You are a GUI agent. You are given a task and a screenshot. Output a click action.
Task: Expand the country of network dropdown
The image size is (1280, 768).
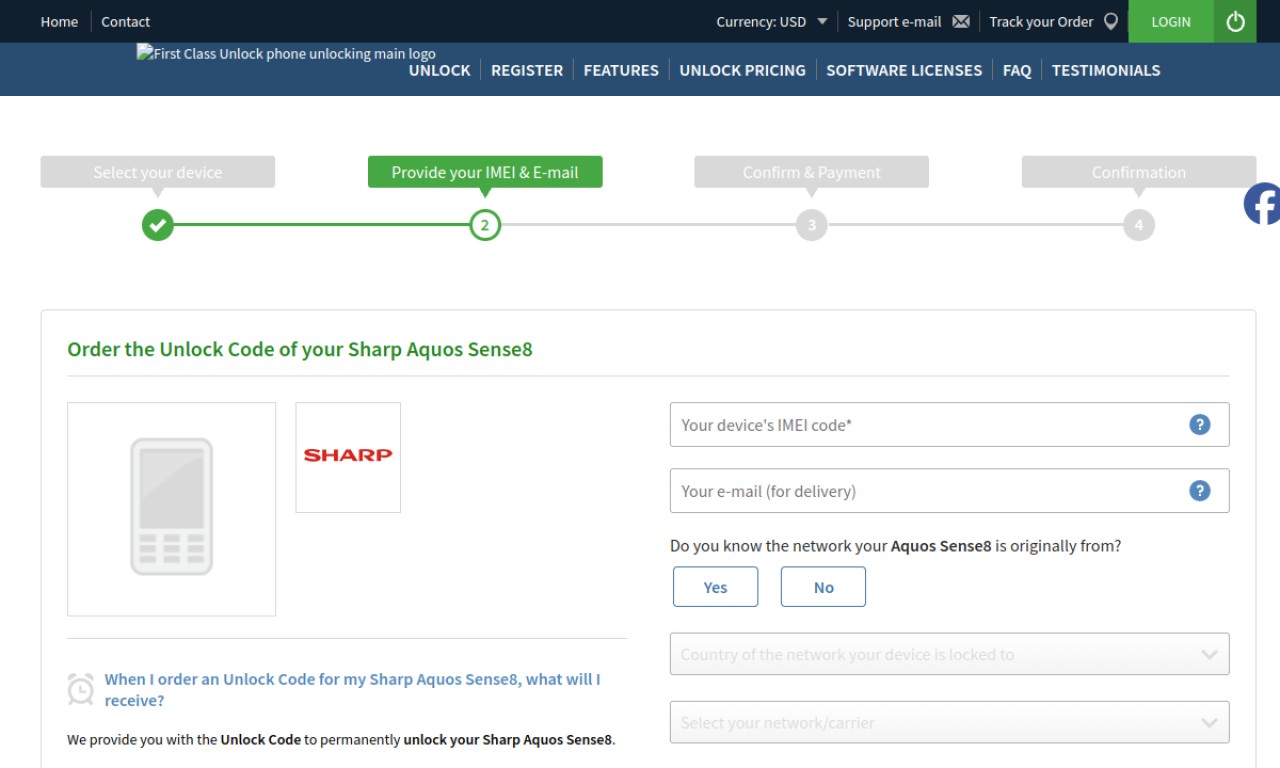949,654
